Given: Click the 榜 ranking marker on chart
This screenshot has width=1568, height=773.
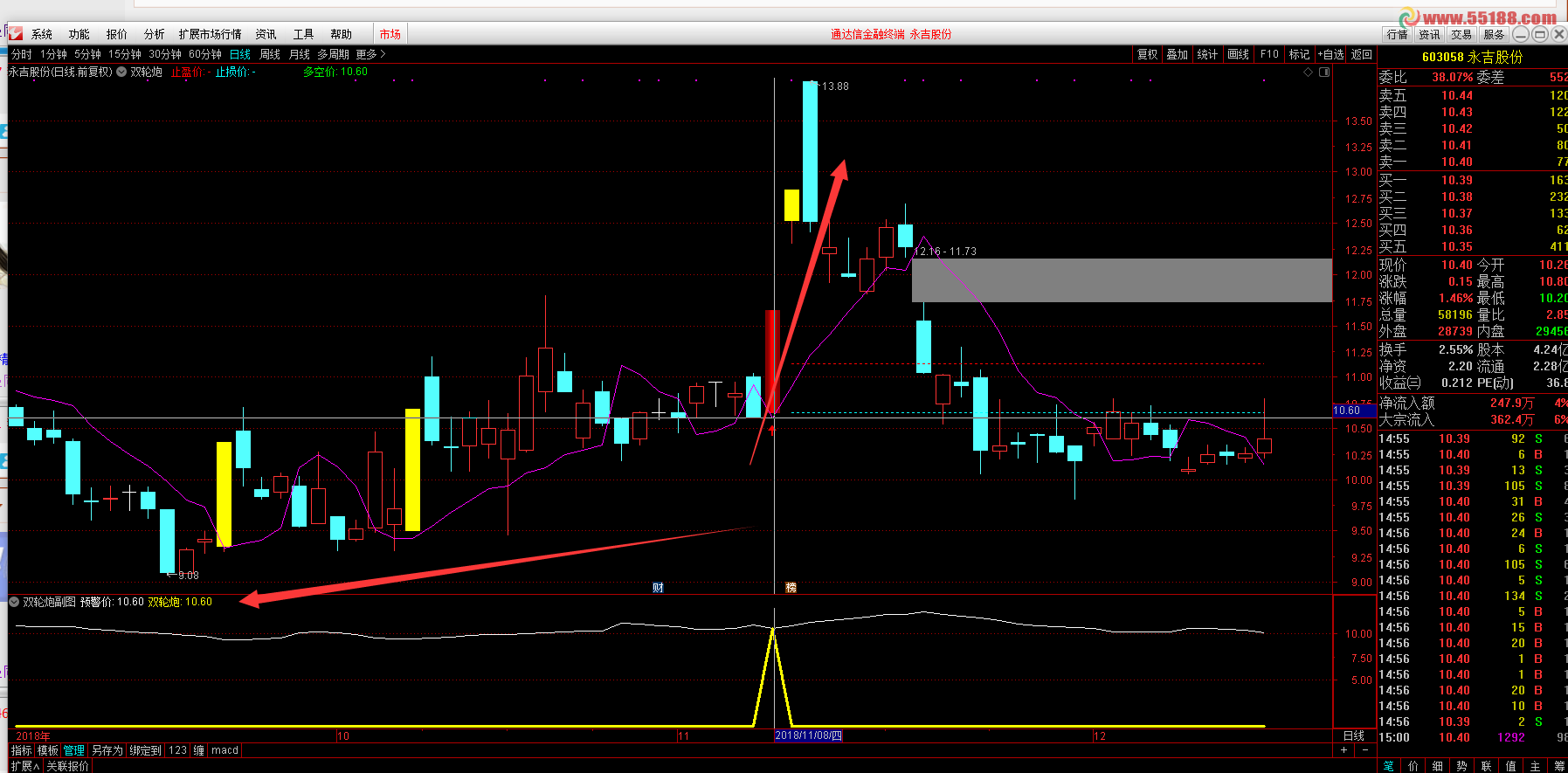Looking at the screenshot, I should click(791, 588).
